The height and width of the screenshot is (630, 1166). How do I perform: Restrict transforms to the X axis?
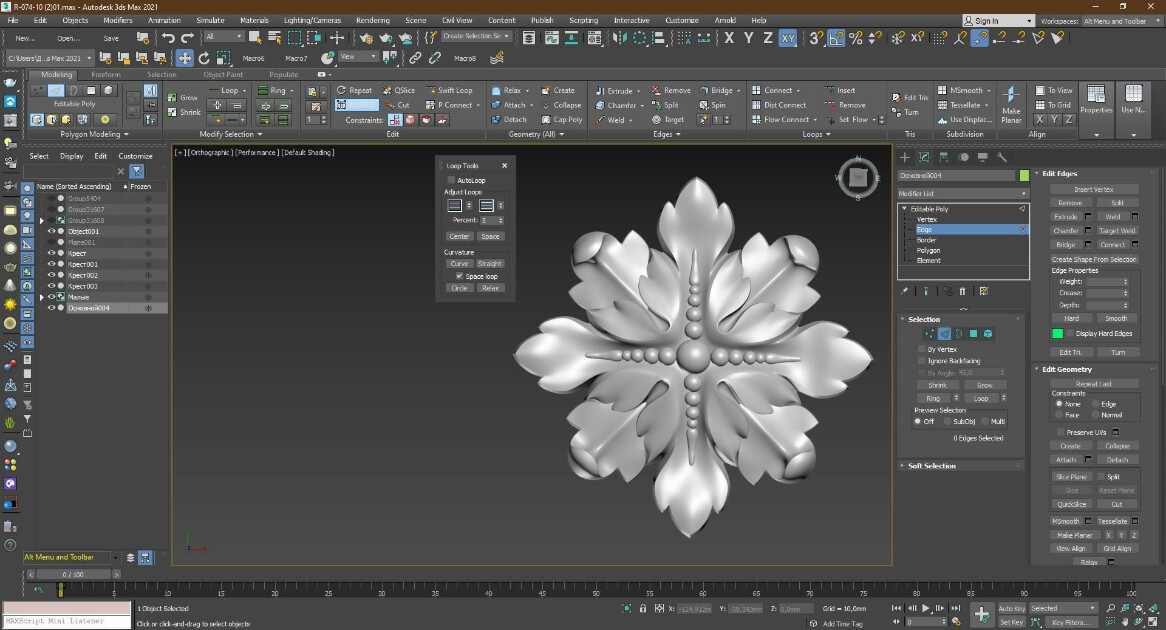pos(729,37)
